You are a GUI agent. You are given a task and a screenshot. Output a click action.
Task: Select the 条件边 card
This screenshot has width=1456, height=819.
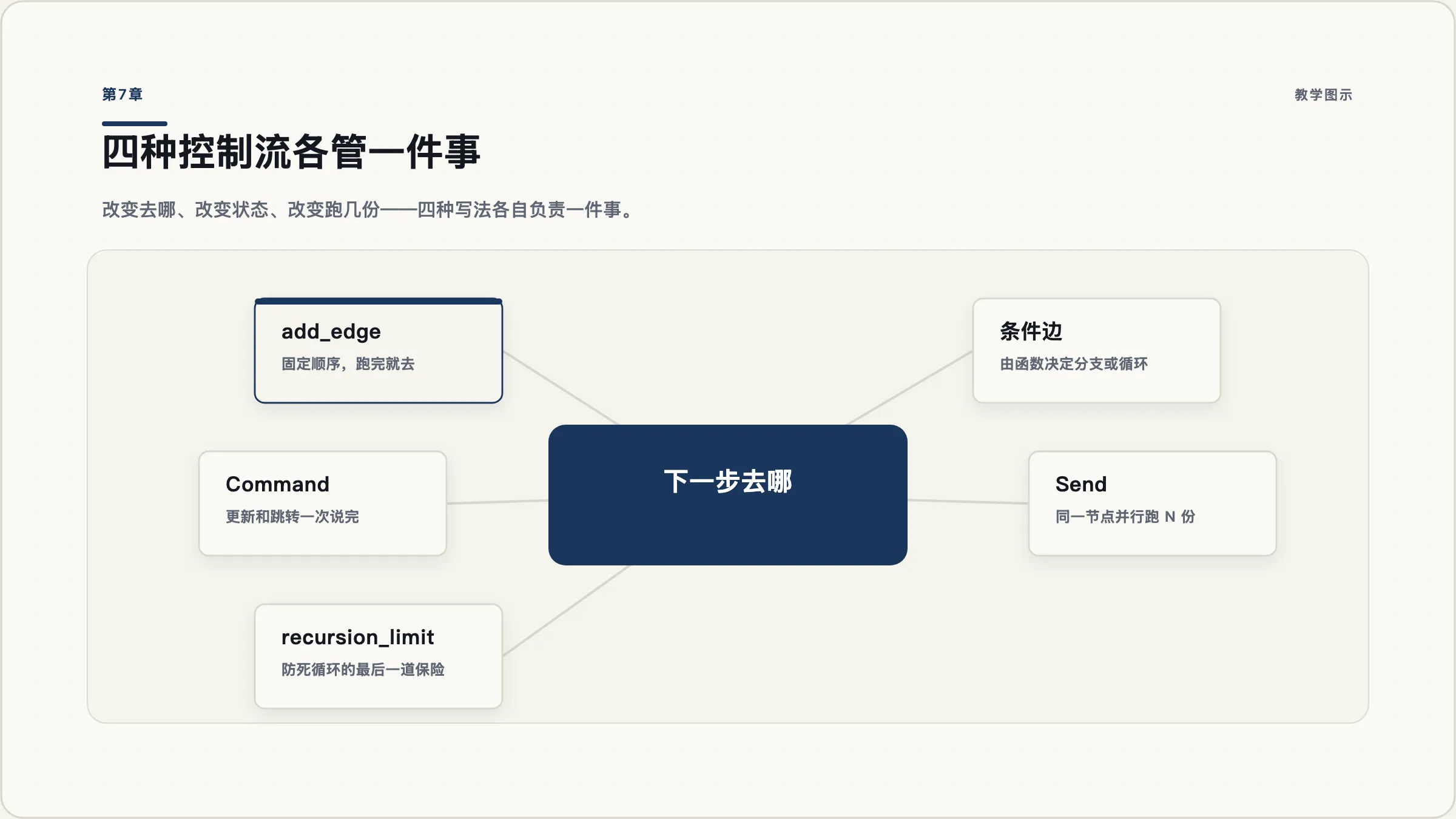(x=1097, y=351)
